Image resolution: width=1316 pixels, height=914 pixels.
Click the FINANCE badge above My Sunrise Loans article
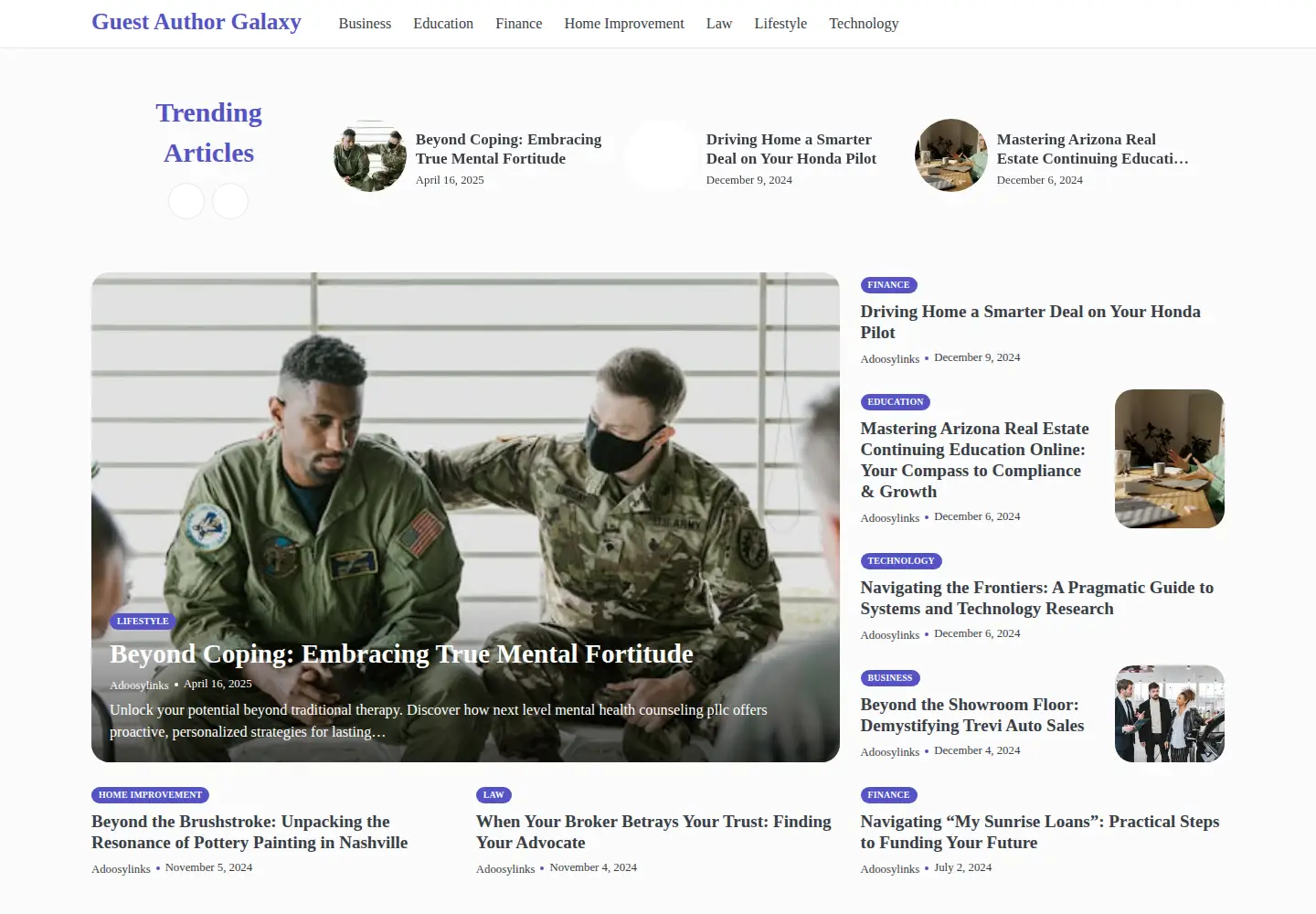coord(888,795)
